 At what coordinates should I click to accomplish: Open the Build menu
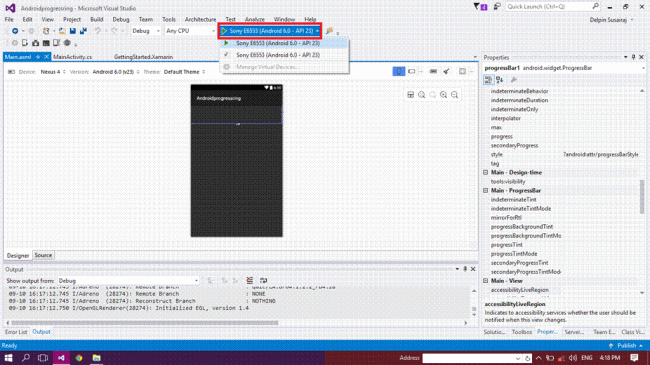(x=97, y=19)
